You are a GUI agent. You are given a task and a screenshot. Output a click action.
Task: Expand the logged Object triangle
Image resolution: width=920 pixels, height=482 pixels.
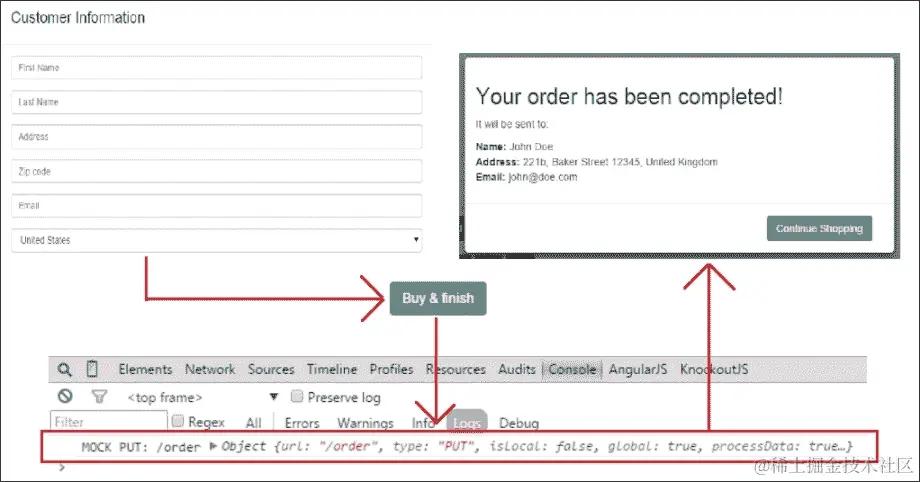(x=213, y=446)
